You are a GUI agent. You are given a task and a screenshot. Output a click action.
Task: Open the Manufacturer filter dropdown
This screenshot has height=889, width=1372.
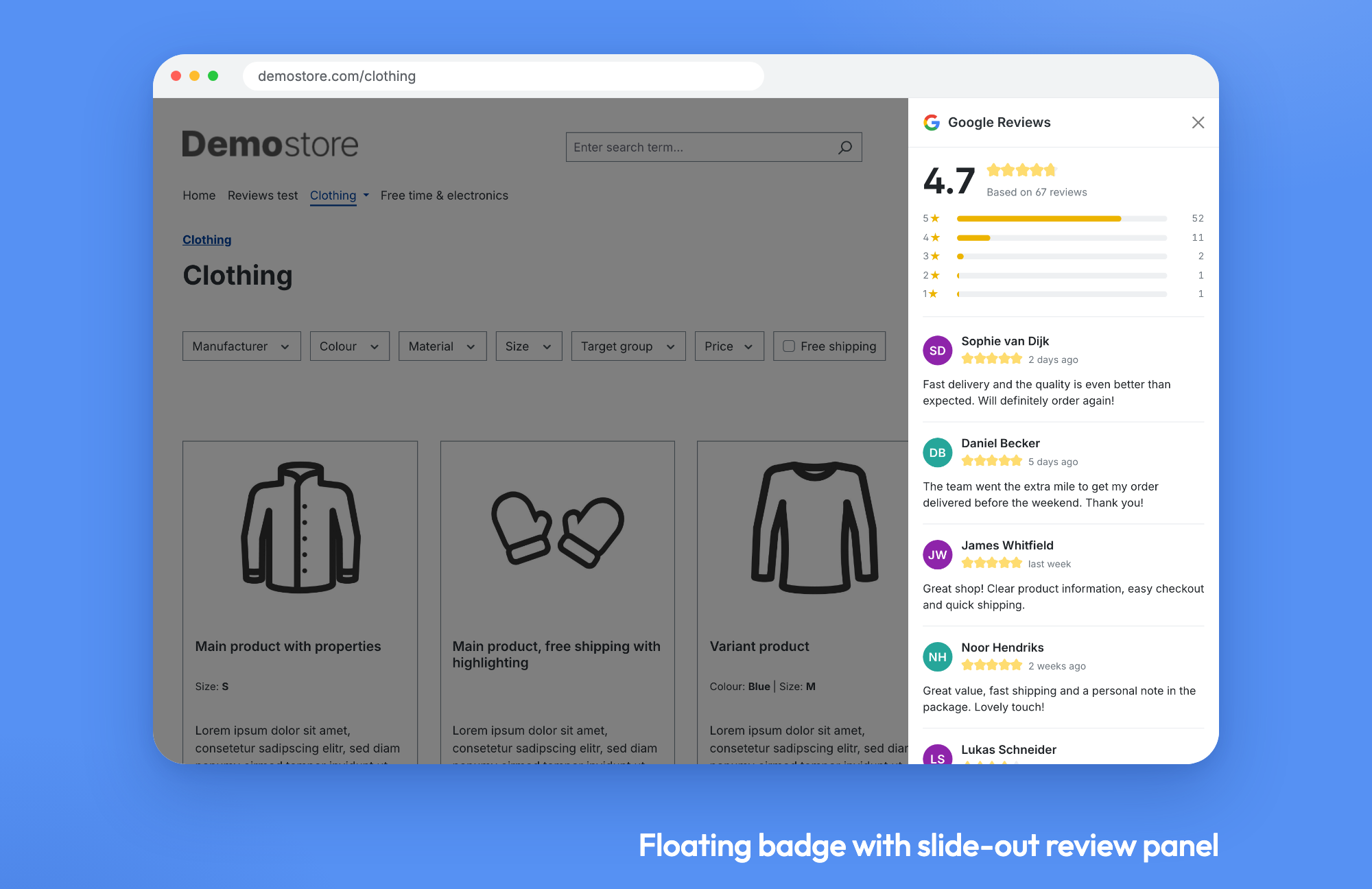tap(241, 346)
